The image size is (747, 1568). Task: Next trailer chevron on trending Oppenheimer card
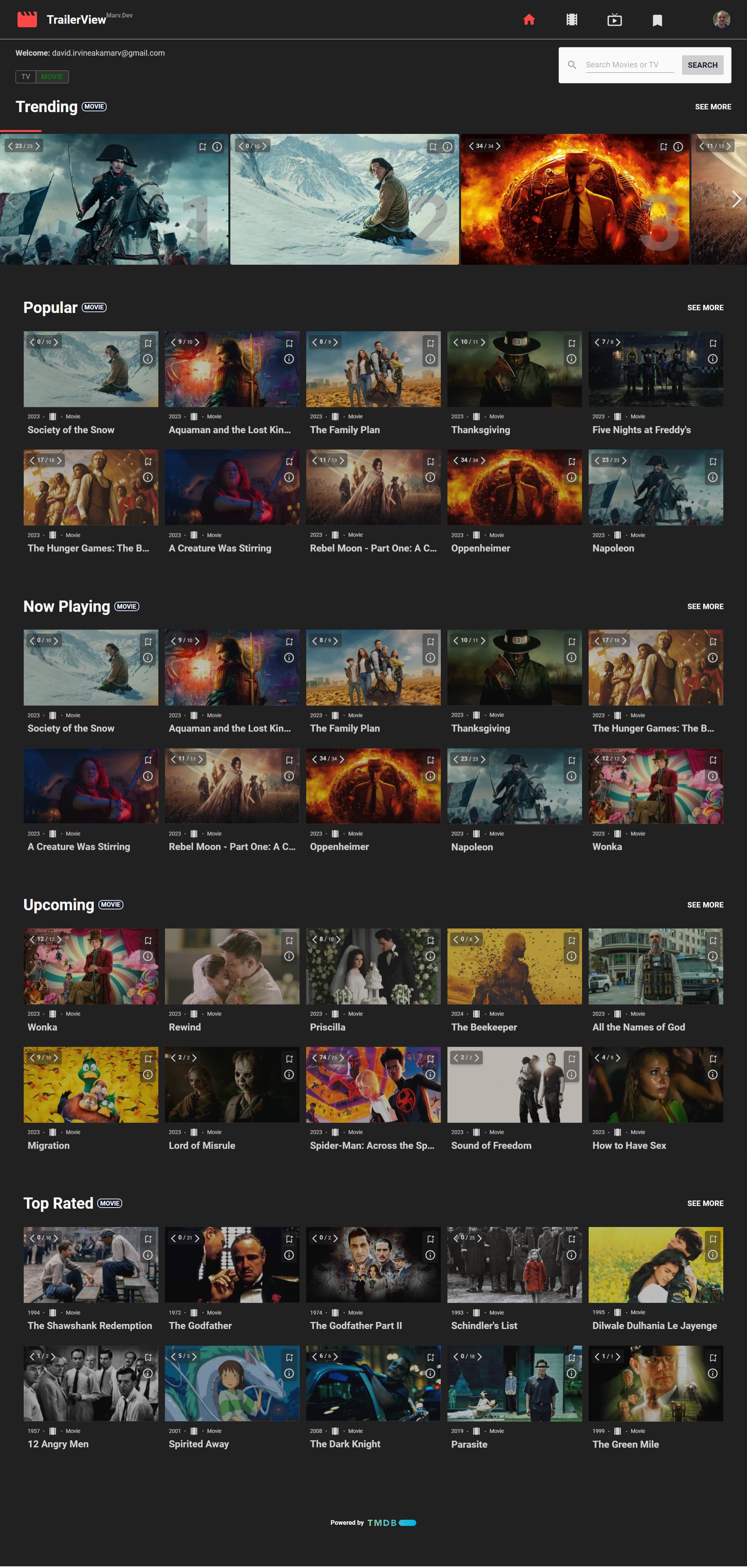click(498, 146)
